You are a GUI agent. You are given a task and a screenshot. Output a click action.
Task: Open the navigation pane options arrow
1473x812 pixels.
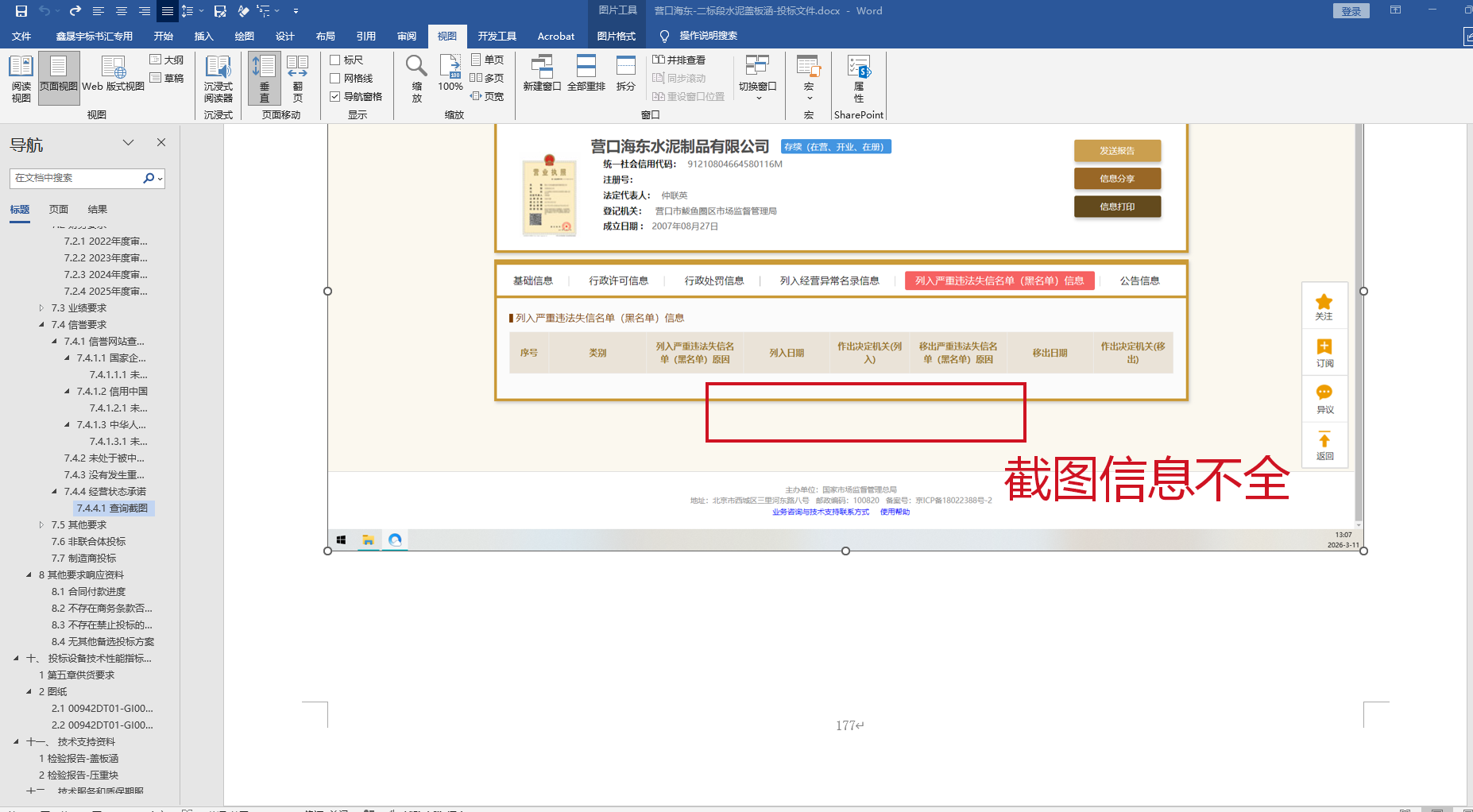[x=128, y=142]
